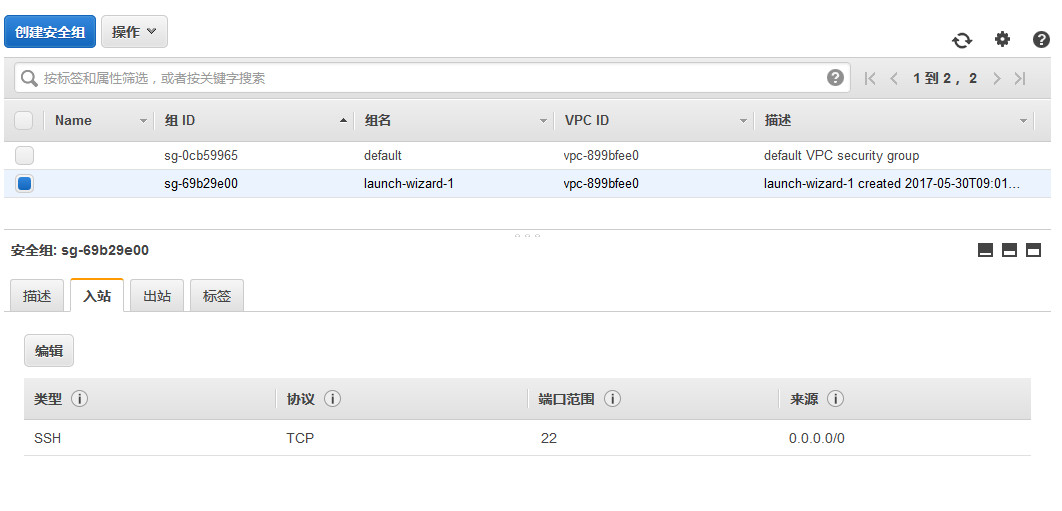This screenshot has width=1062, height=511.
Task: Click the 编辑 button
Action: pos(49,351)
